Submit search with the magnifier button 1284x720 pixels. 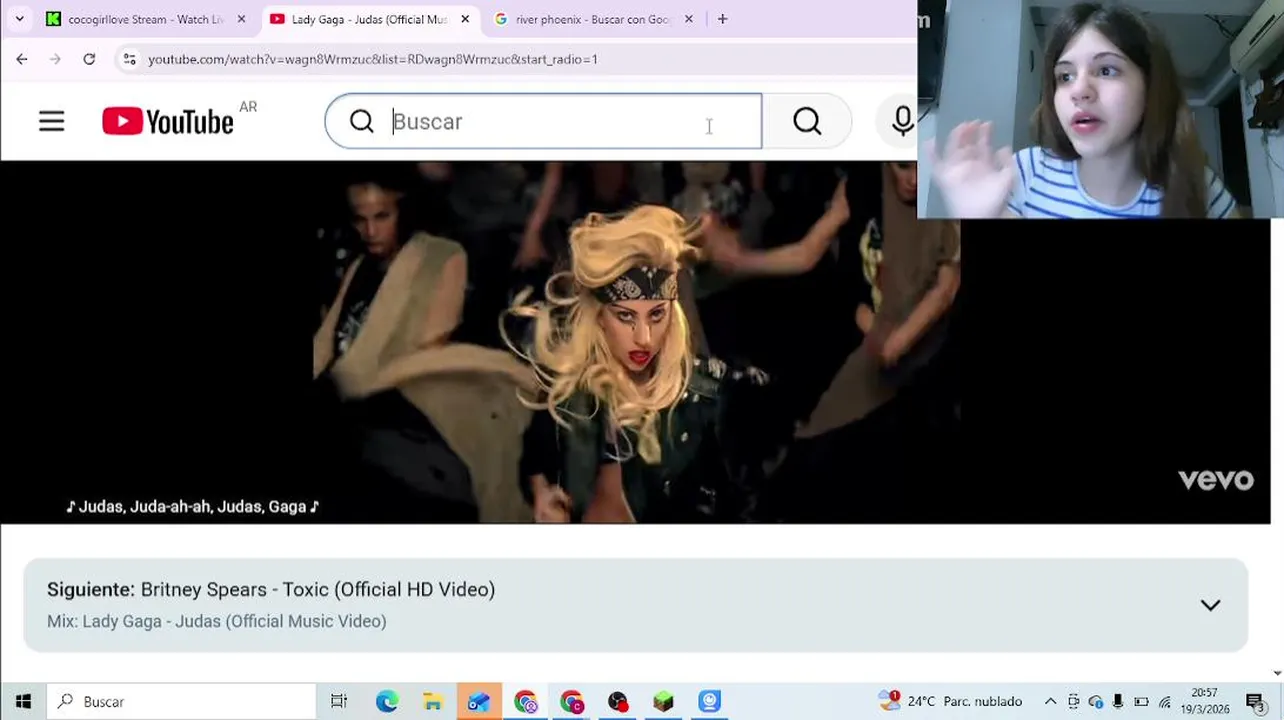pos(807,121)
